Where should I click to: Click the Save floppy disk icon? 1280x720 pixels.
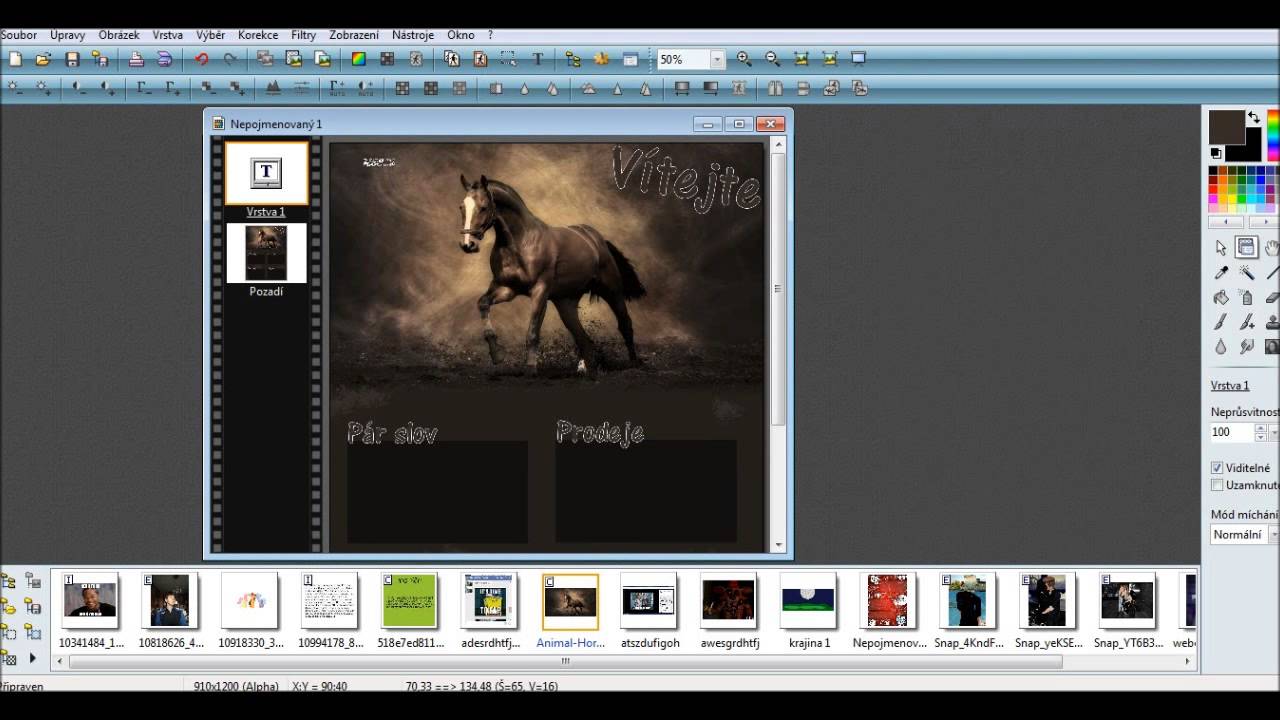[72, 59]
